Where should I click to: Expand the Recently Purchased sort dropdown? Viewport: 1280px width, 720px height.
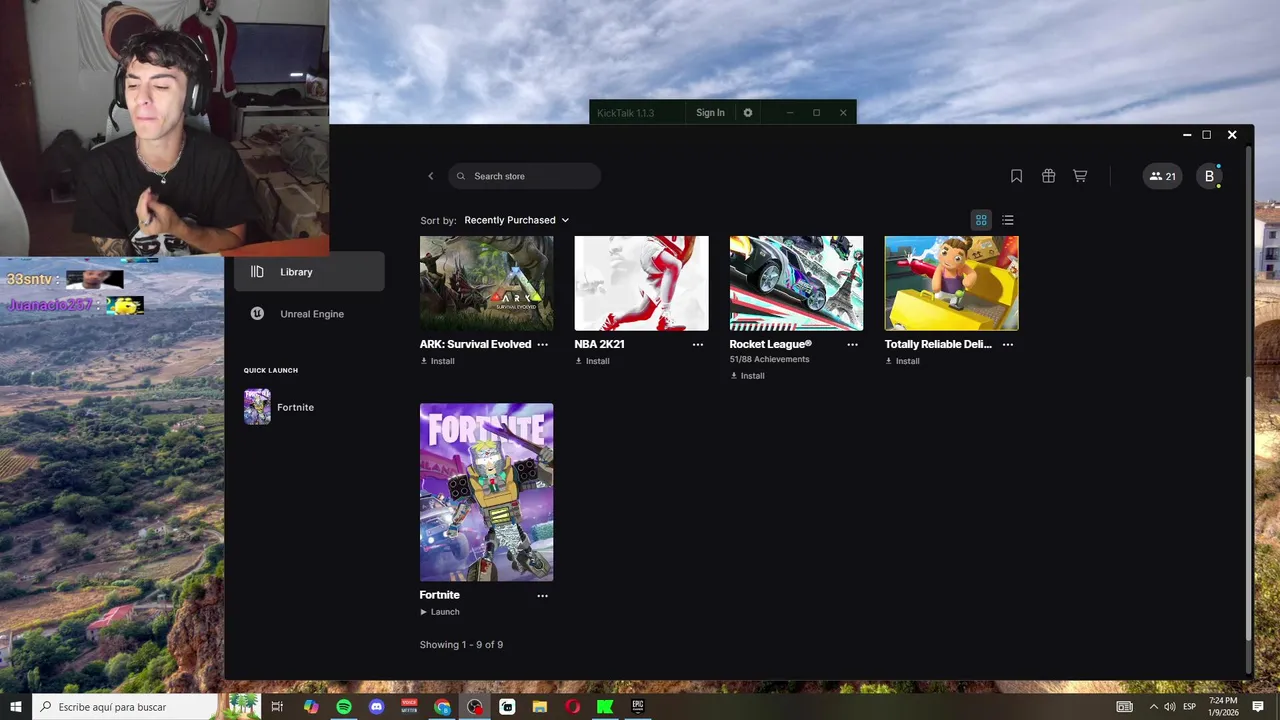pyautogui.click(x=517, y=220)
